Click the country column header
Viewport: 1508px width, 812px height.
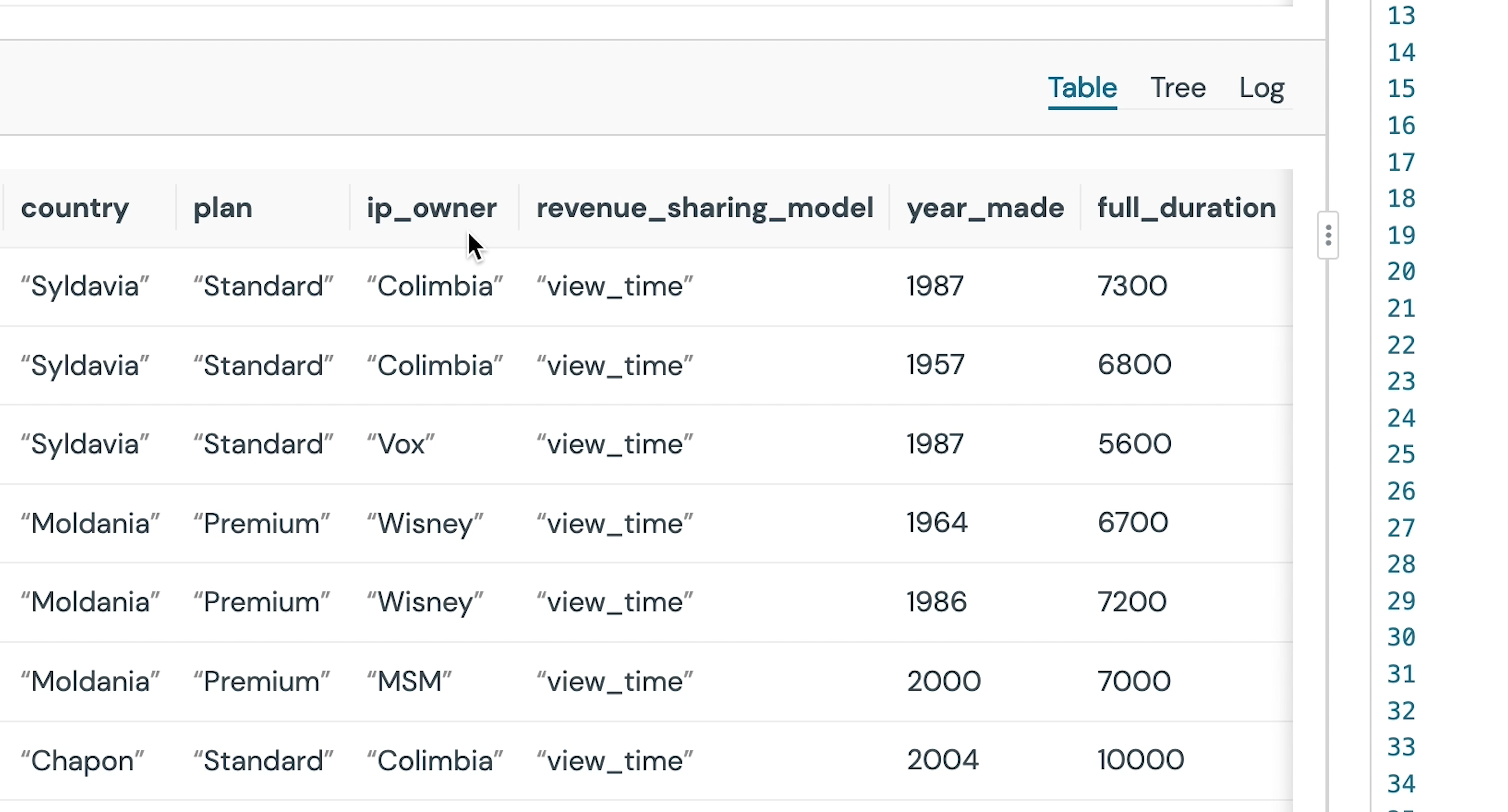click(x=75, y=208)
